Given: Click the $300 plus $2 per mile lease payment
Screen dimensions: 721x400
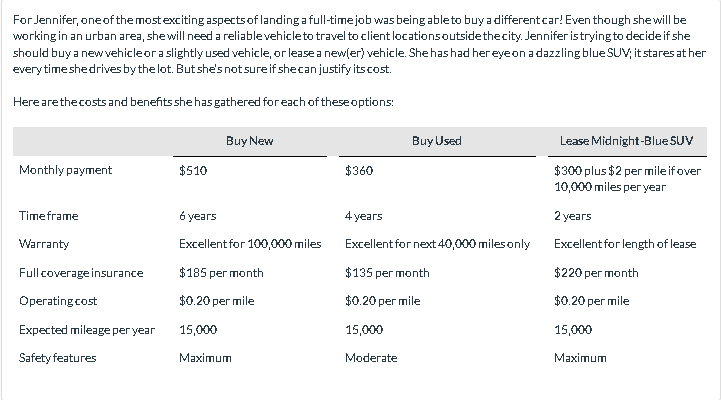Looking at the screenshot, I should (x=627, y=179).
